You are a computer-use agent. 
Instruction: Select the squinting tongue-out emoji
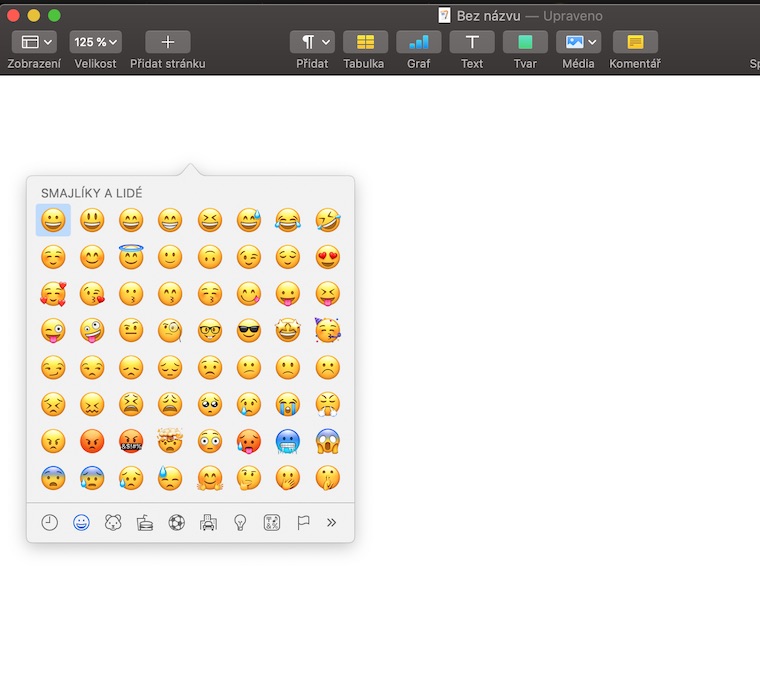pyautogui.click(x=328, y=294)
